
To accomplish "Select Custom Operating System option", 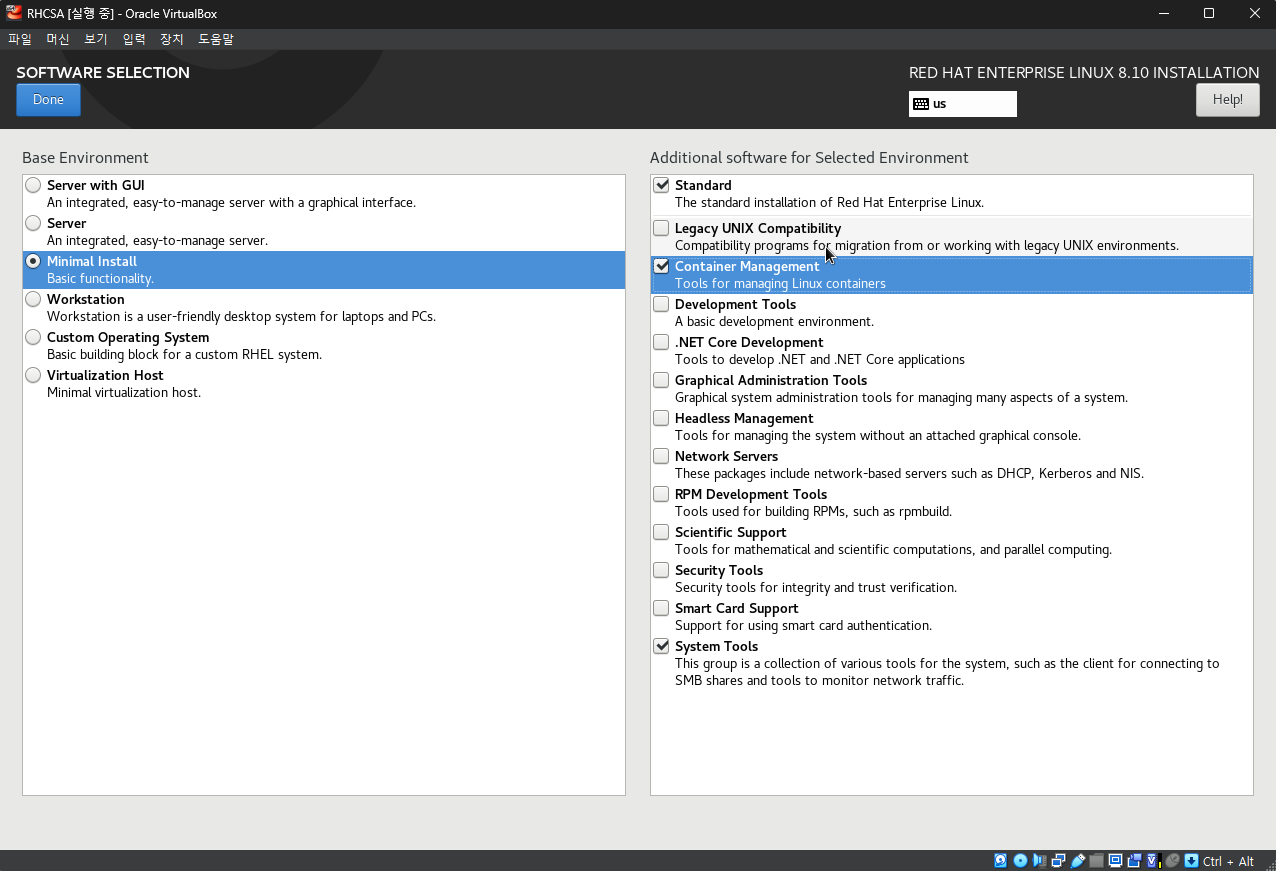I will click(x=34, y=337).
